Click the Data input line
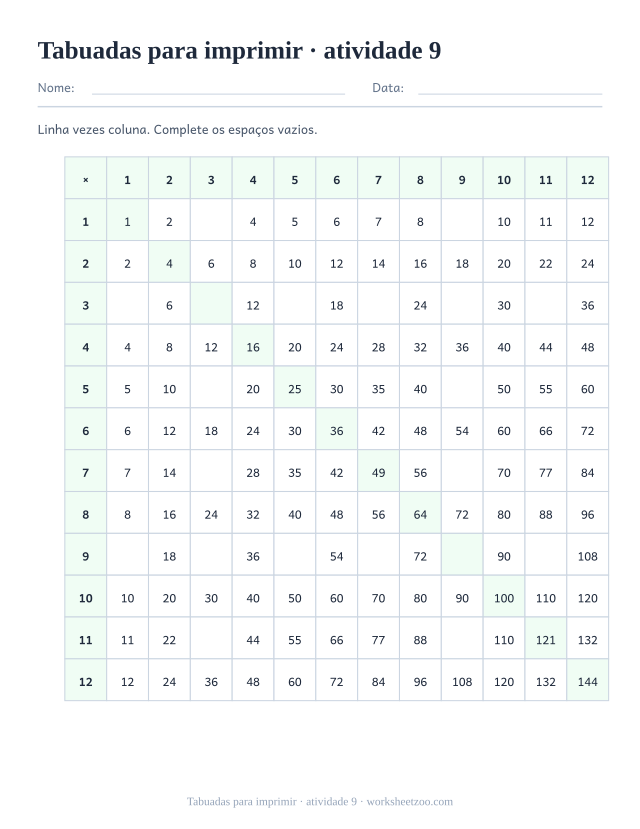 [510, 88]
